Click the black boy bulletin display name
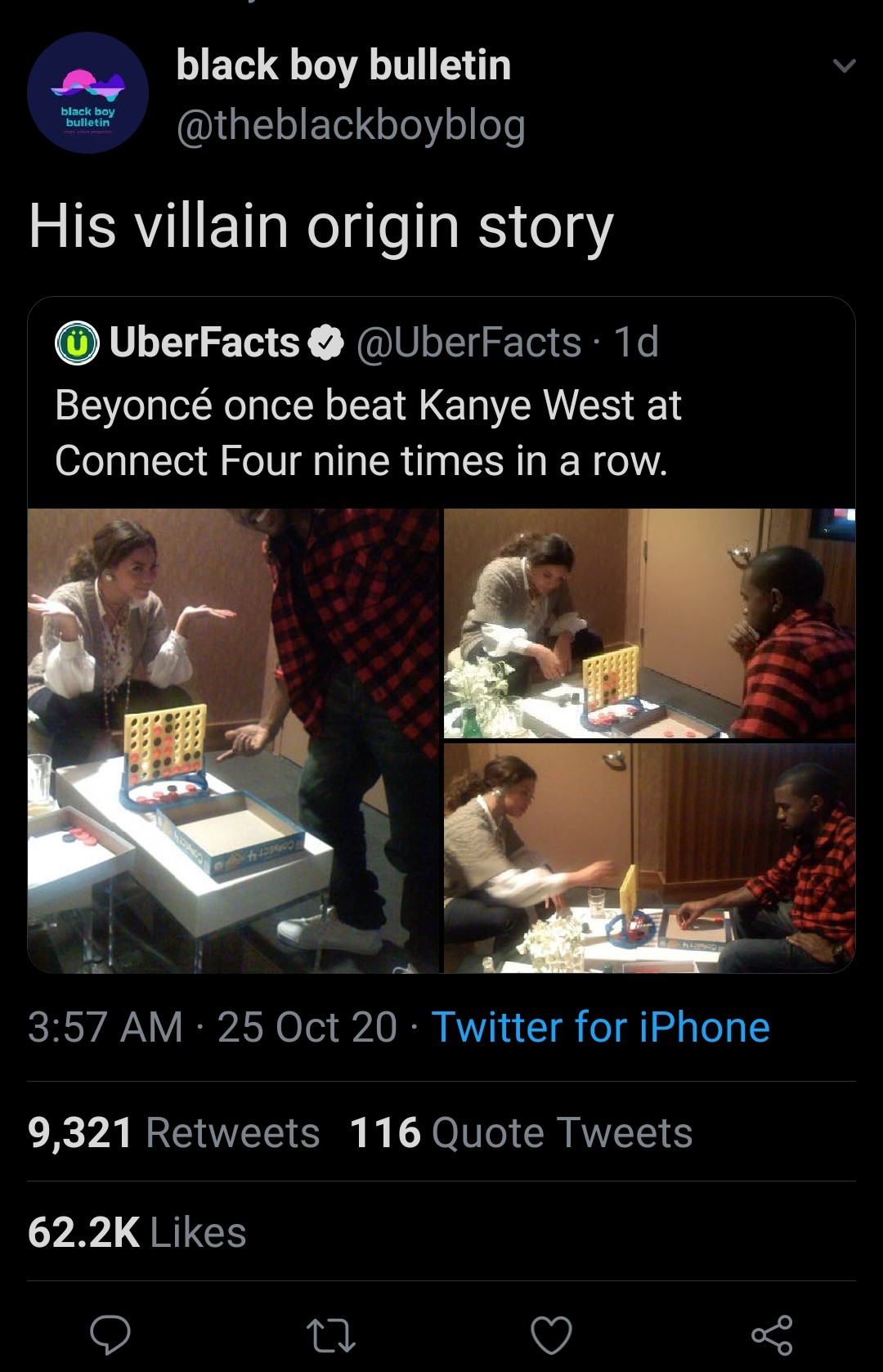883x1372 pixels. tap(343, 65)
